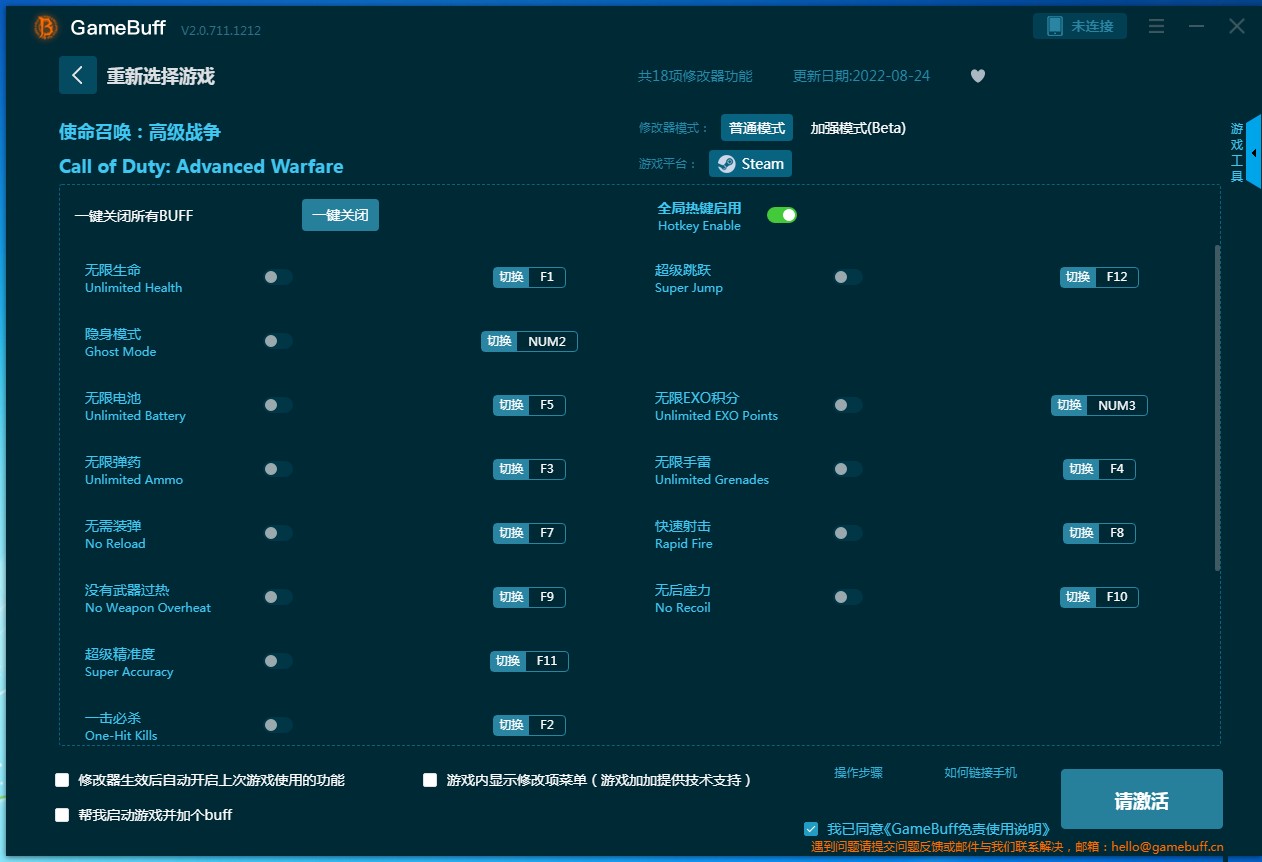Click the GameBuff logo icon
This screenshot has height=862, width=1262.
point(46,28)
